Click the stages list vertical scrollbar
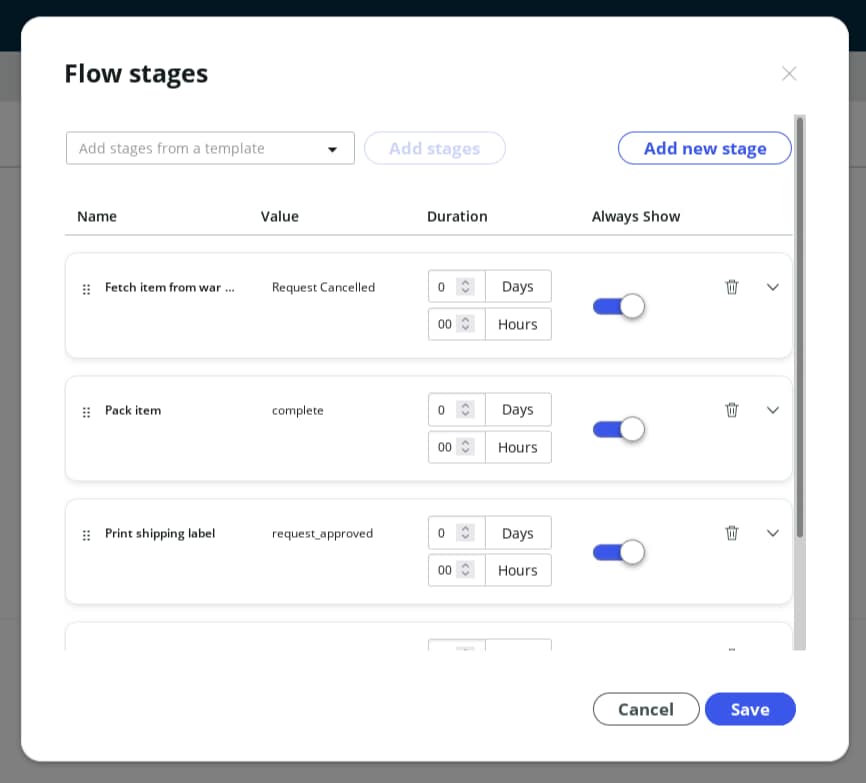 pos(800,327)
